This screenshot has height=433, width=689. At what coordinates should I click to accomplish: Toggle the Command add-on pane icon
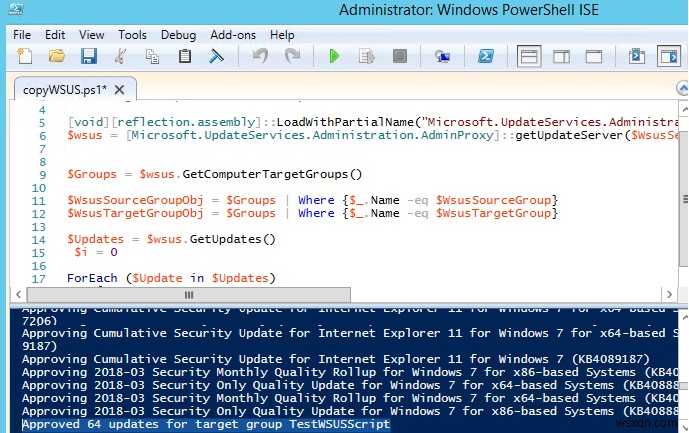(669, 56)
